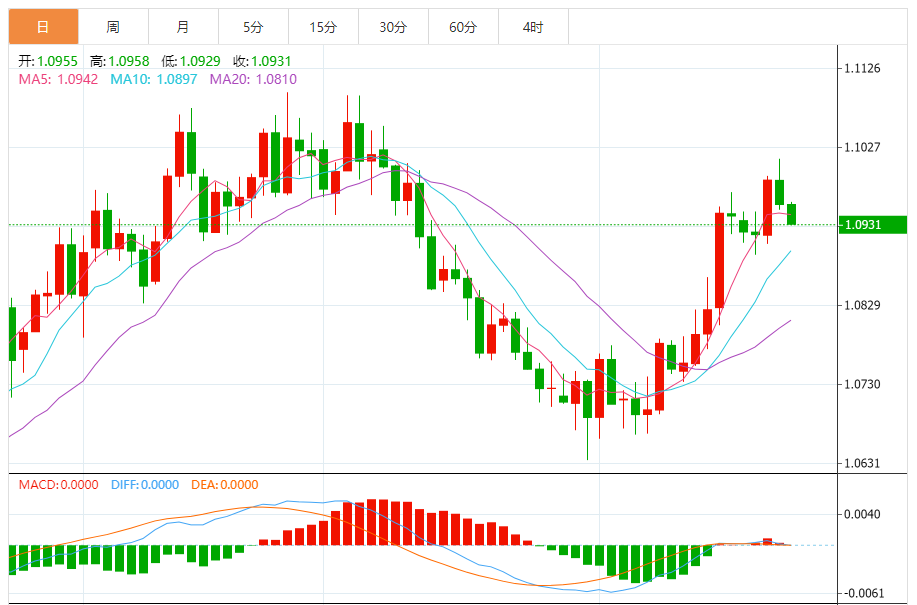Click the DIFF:0.0000 indicator label
The width and height of the screenshot is (917, 605).
point(145,485)
